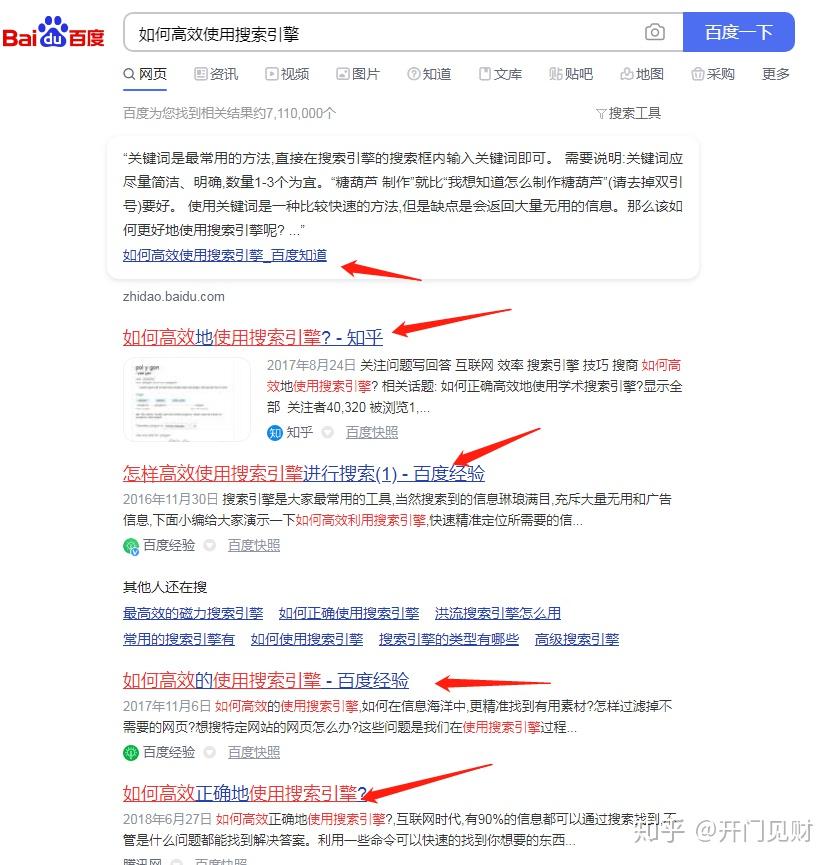834x865 pixels.
Task: Click the Zhihu source icon
Action: tap(274, 432)
